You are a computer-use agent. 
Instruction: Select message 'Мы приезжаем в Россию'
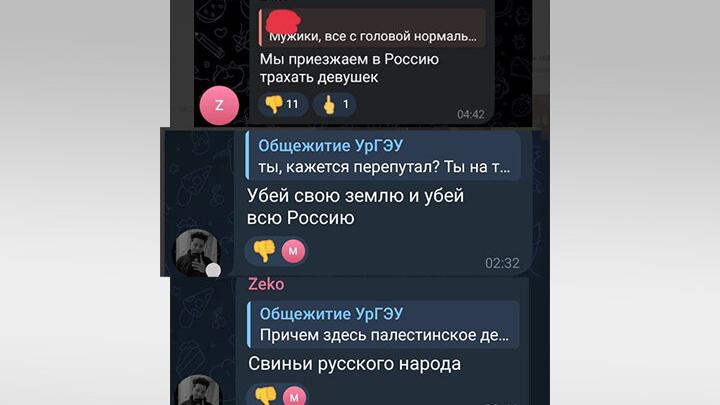coord(349,68)
